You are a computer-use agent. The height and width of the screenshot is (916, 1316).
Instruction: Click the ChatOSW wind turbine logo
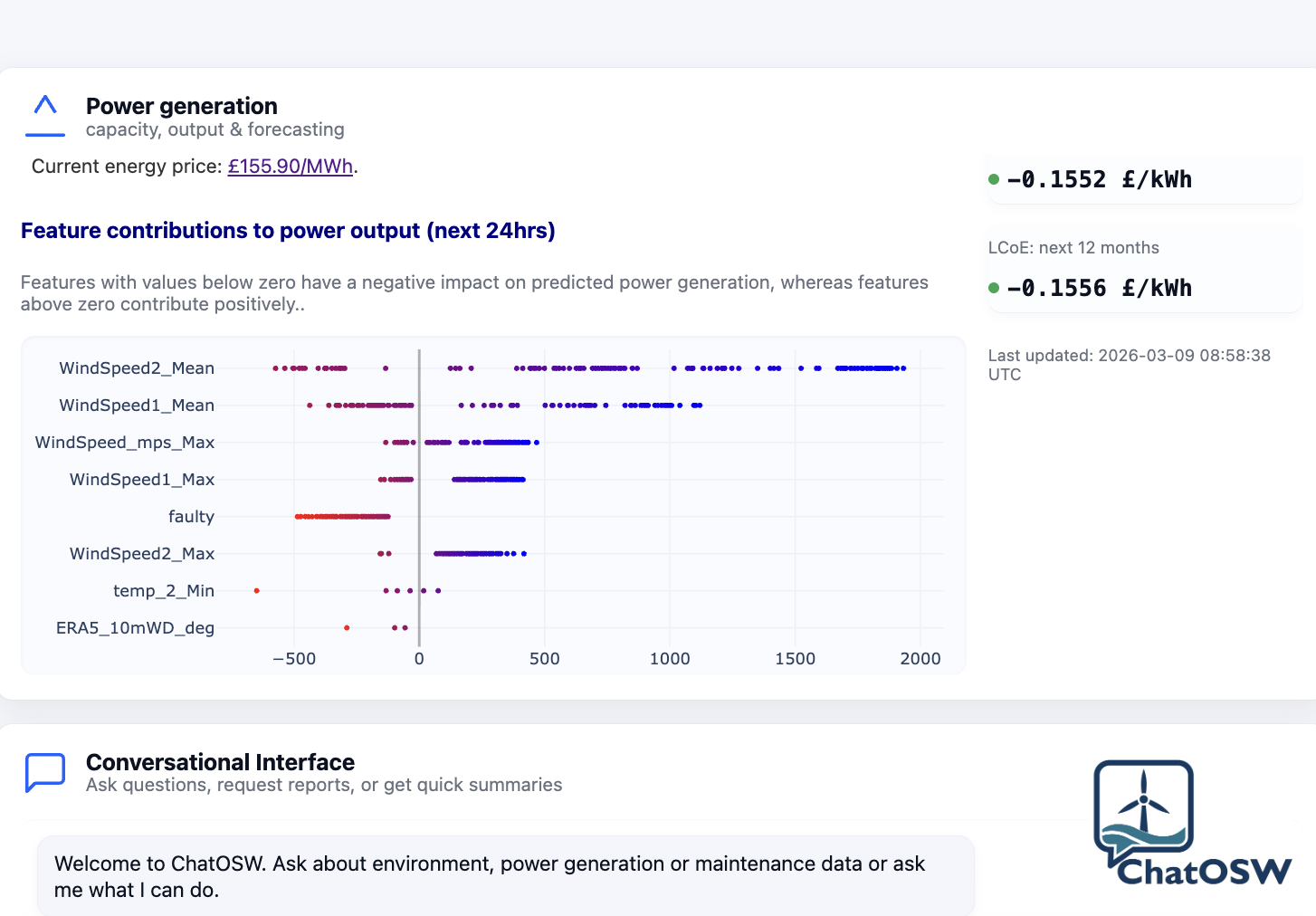1144,810
